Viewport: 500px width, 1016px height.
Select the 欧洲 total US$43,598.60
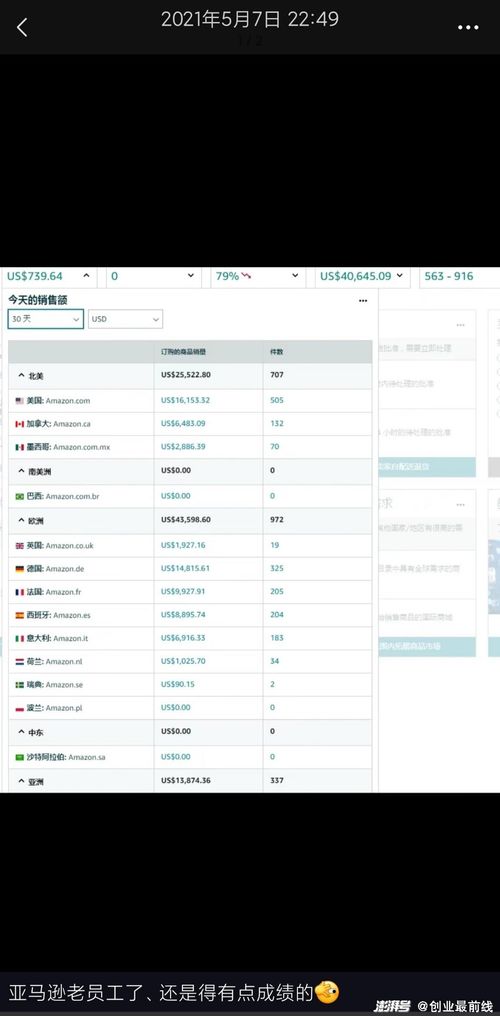(x=185, y=520)
